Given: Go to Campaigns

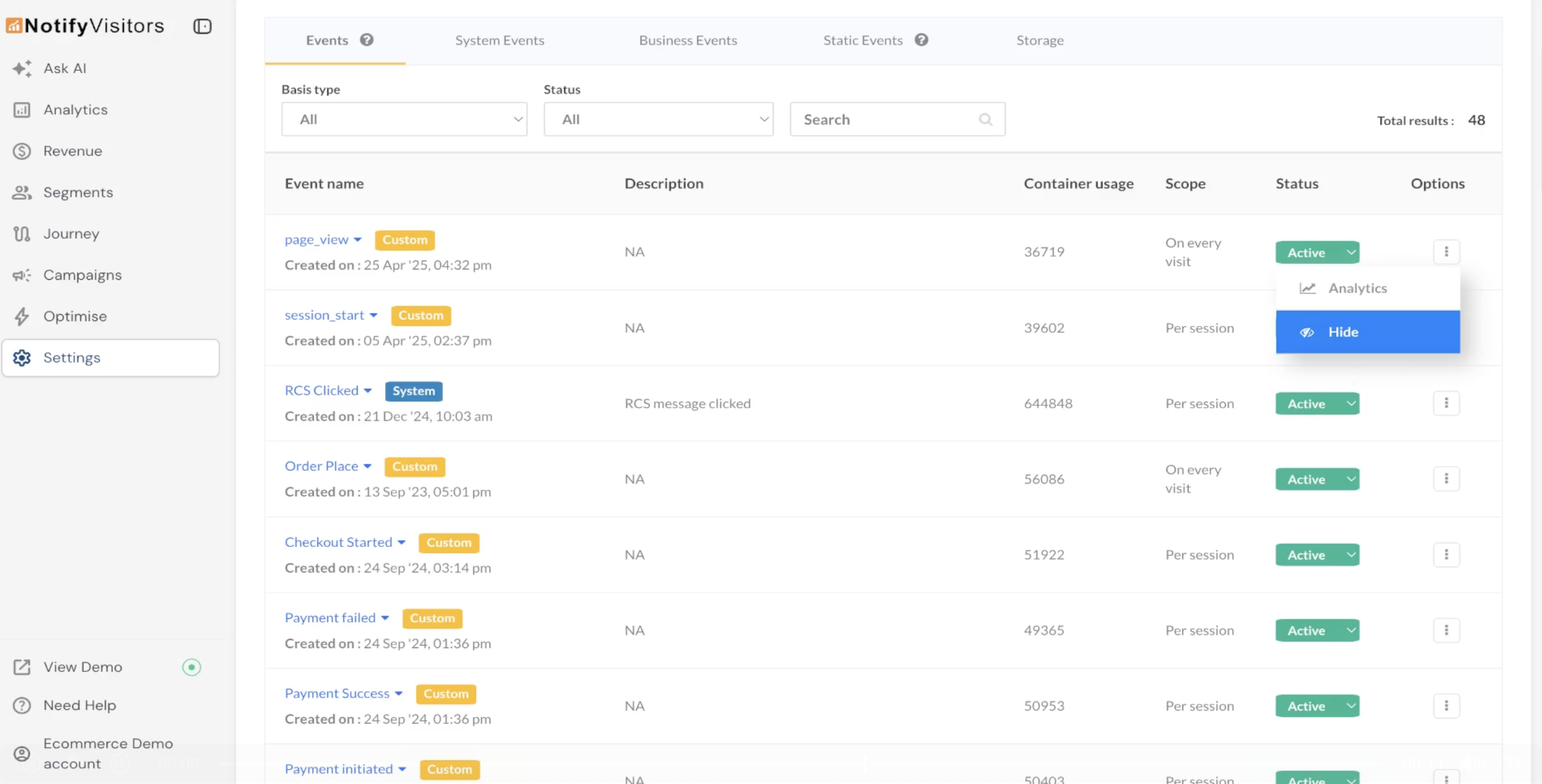Looking at the screenshot, I should pos(82,274).
